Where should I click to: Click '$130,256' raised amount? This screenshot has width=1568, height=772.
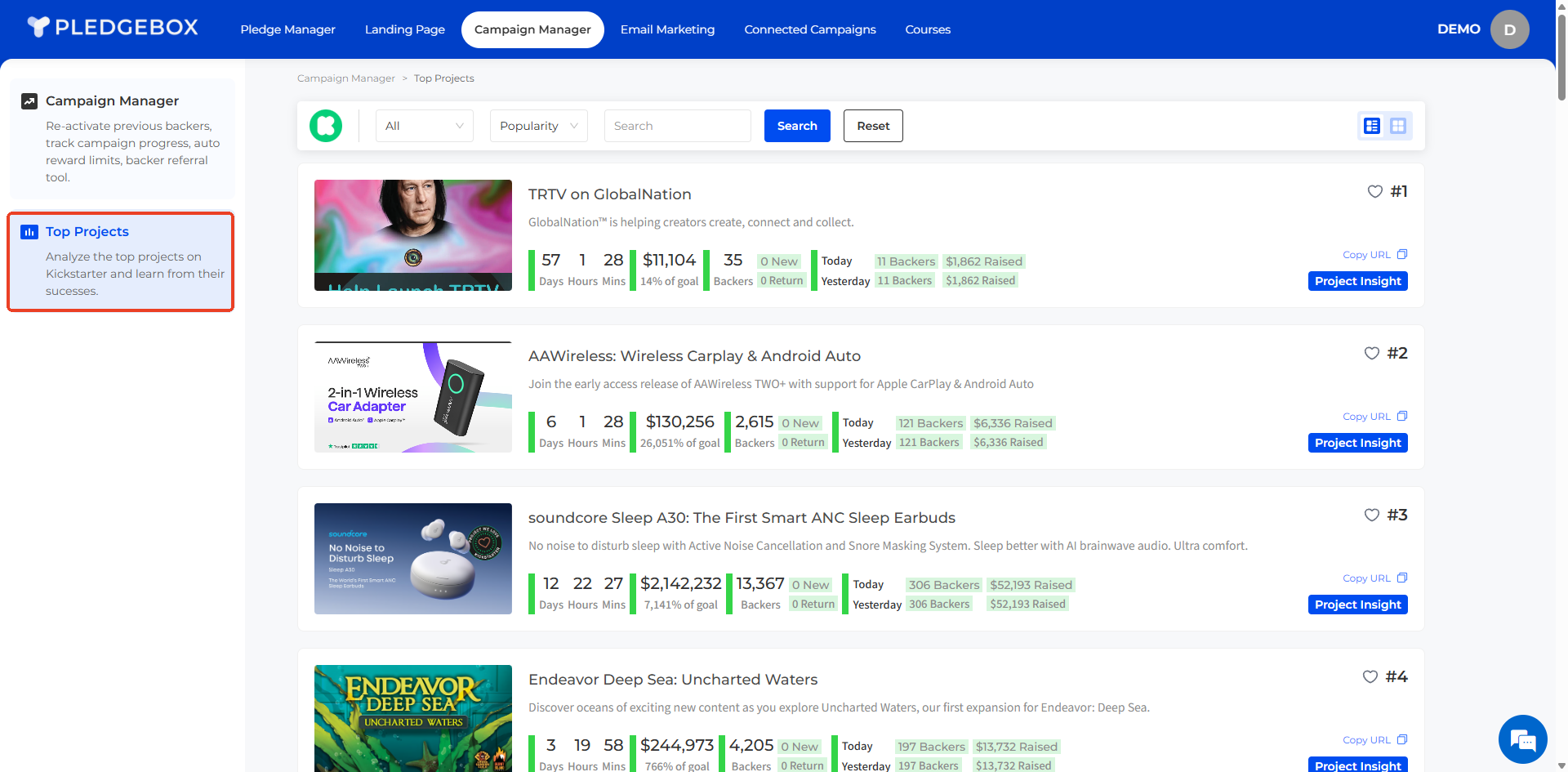click(680, 422)
